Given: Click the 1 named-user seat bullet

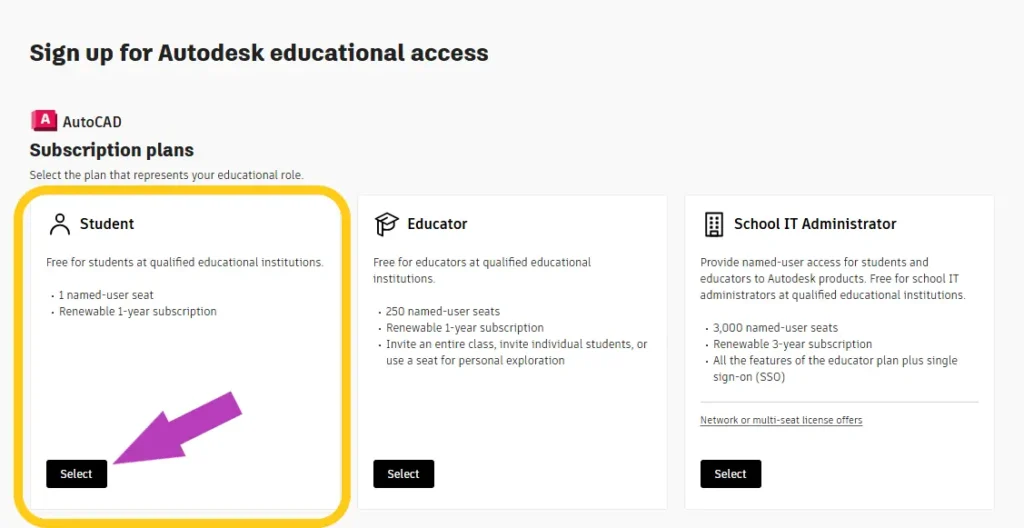Looking at the screenshot, I should tap(106, 295).
